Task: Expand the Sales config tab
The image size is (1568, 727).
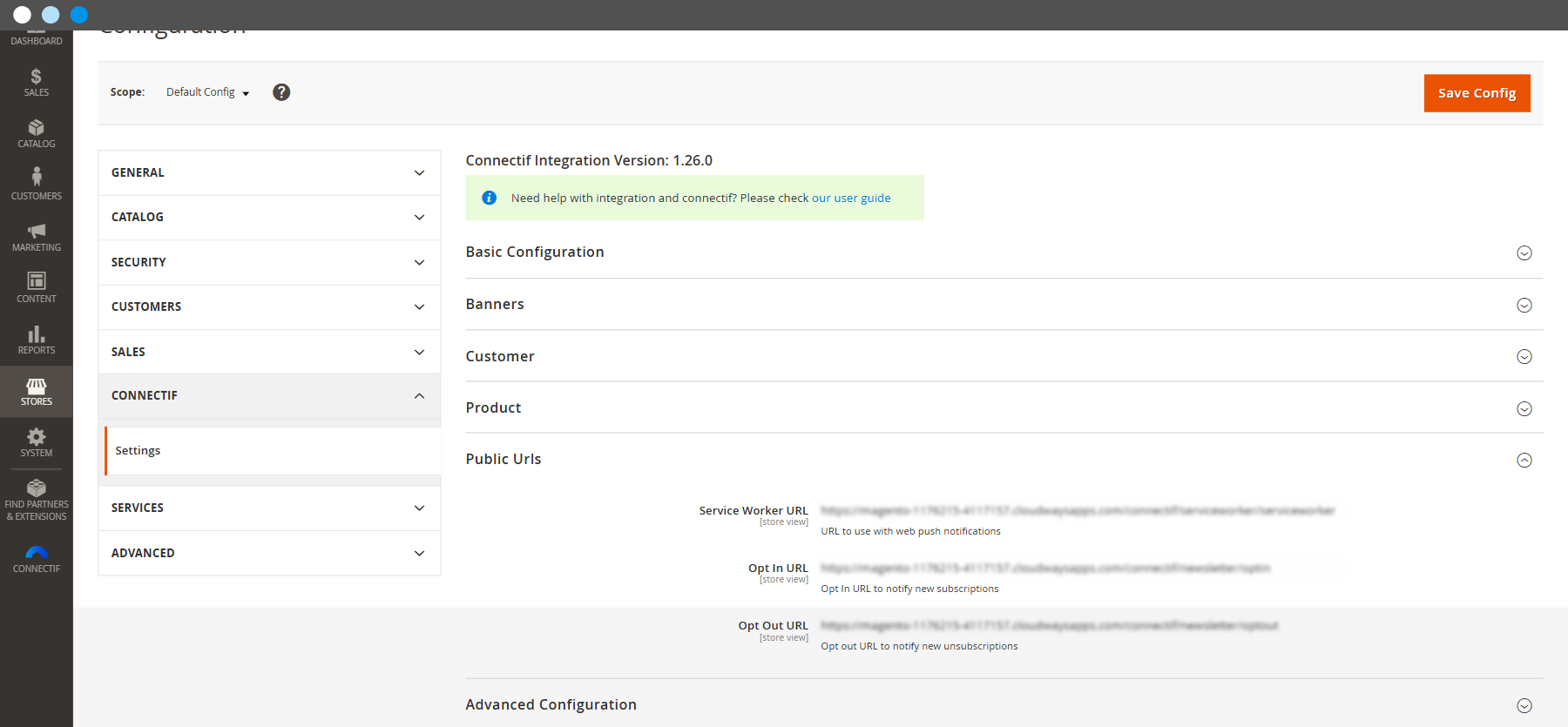Action: point(269,352)
